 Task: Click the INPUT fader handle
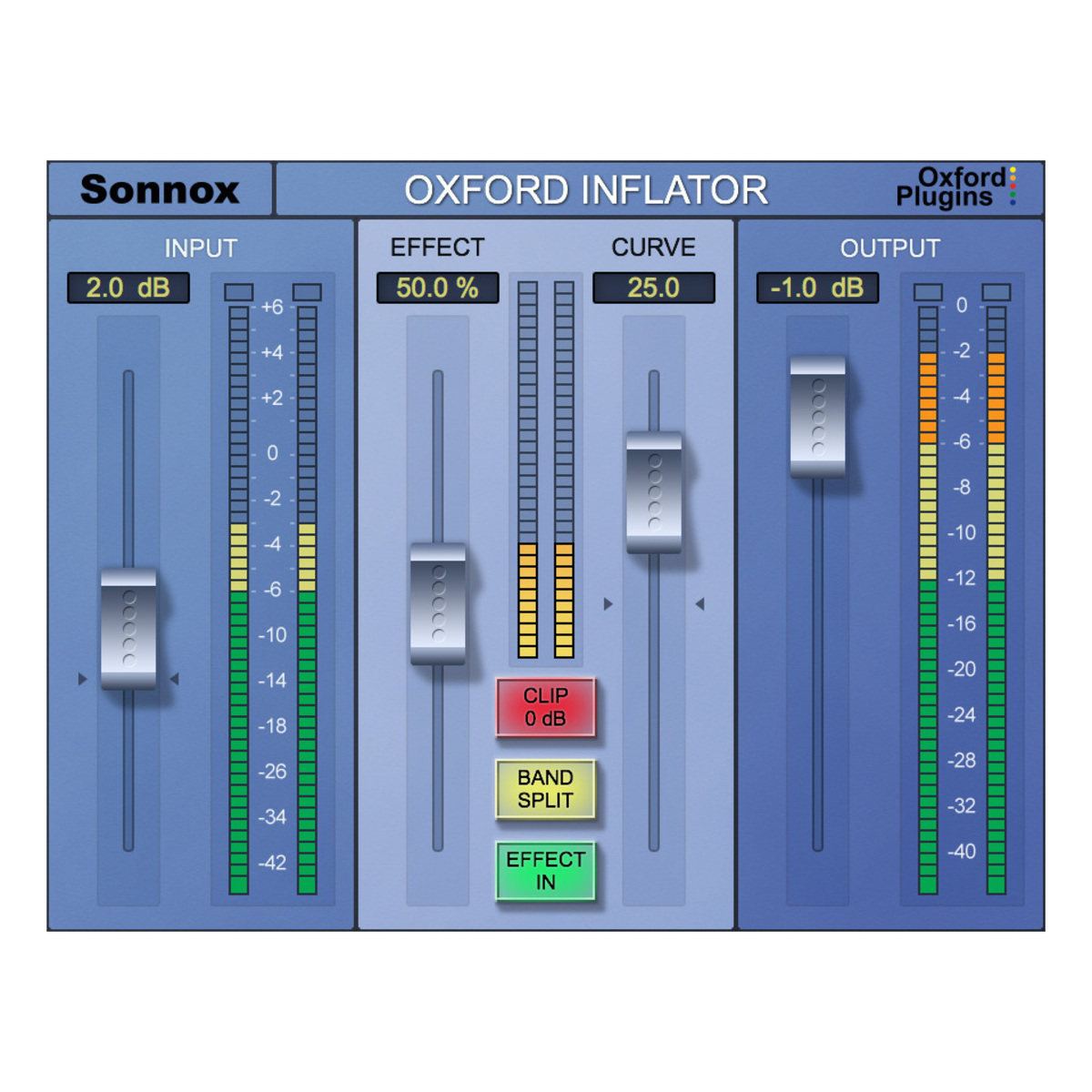point(128,629)
